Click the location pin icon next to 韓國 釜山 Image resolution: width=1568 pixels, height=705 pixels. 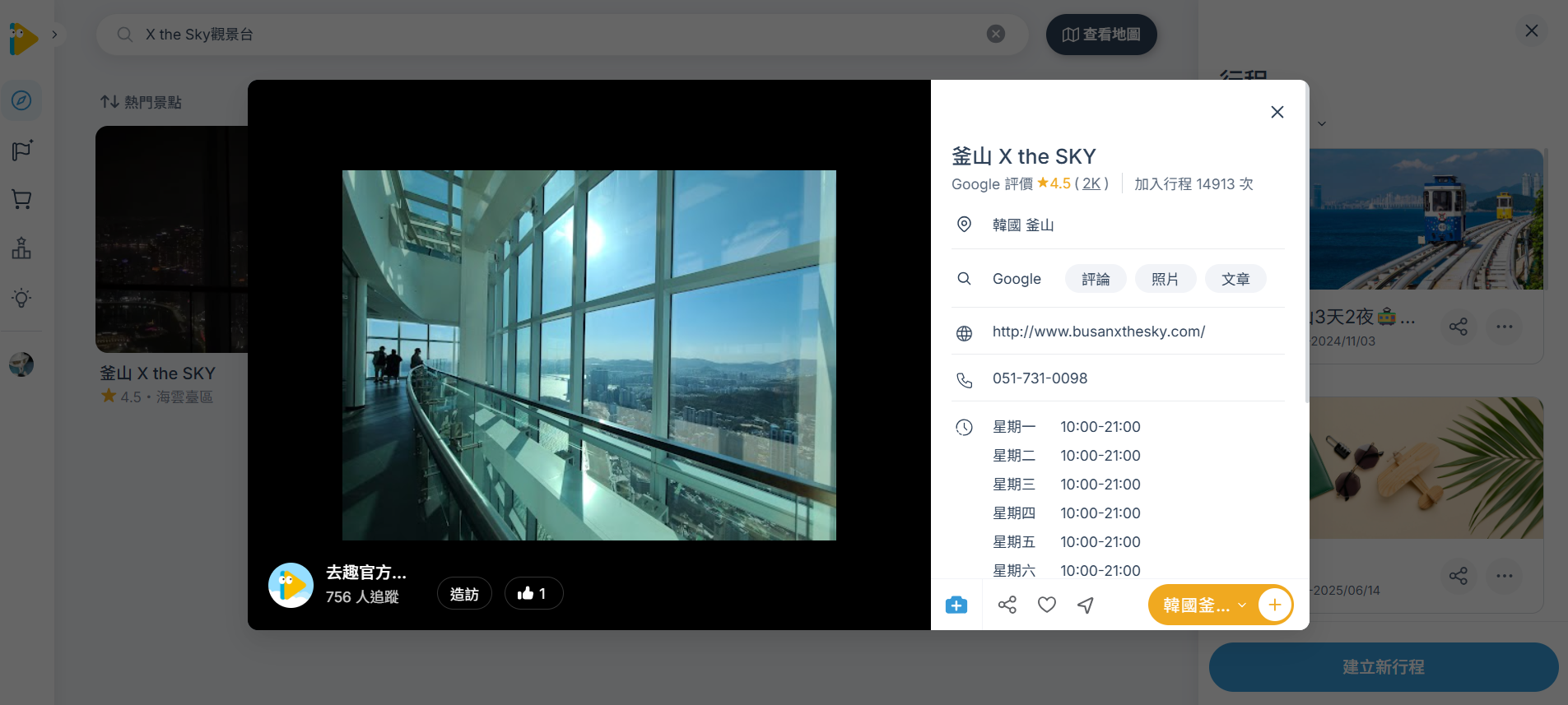(x=964, y=225)
